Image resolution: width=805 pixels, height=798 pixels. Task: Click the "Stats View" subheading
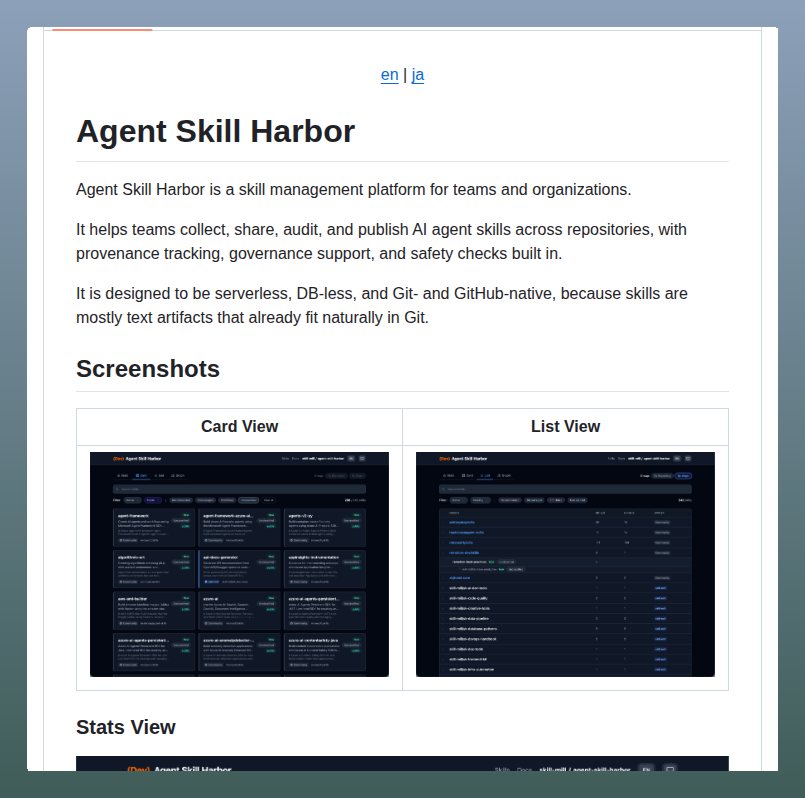pos(126,727)
